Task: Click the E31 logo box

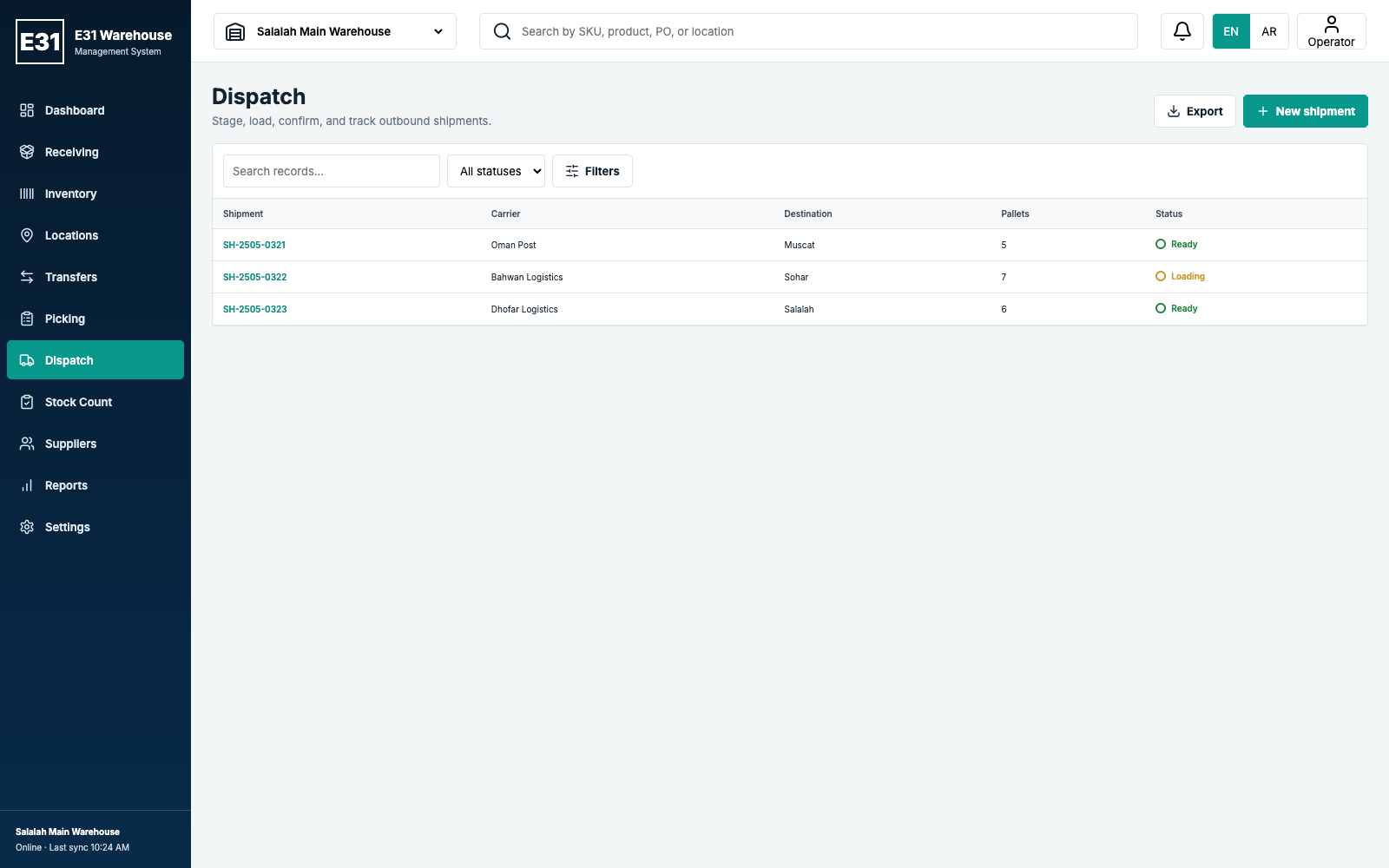Action: click(x=40, y=42)
